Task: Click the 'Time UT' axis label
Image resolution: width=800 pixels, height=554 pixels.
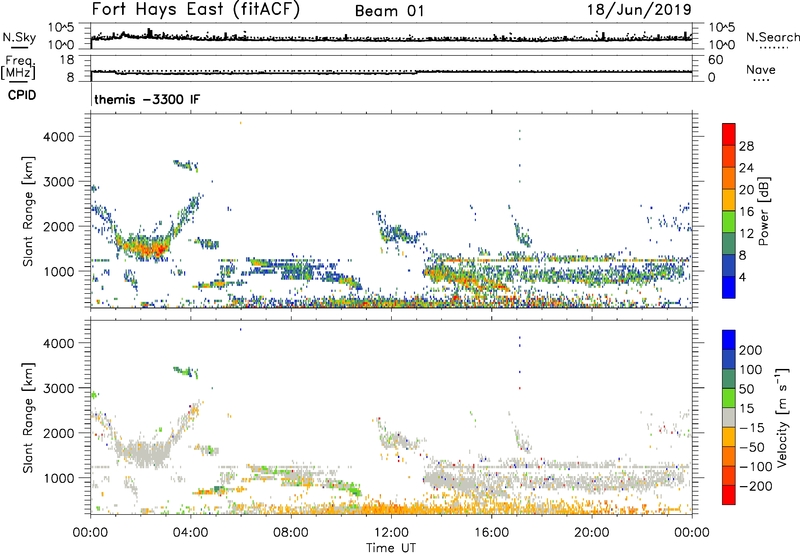Action: point(391,548)
